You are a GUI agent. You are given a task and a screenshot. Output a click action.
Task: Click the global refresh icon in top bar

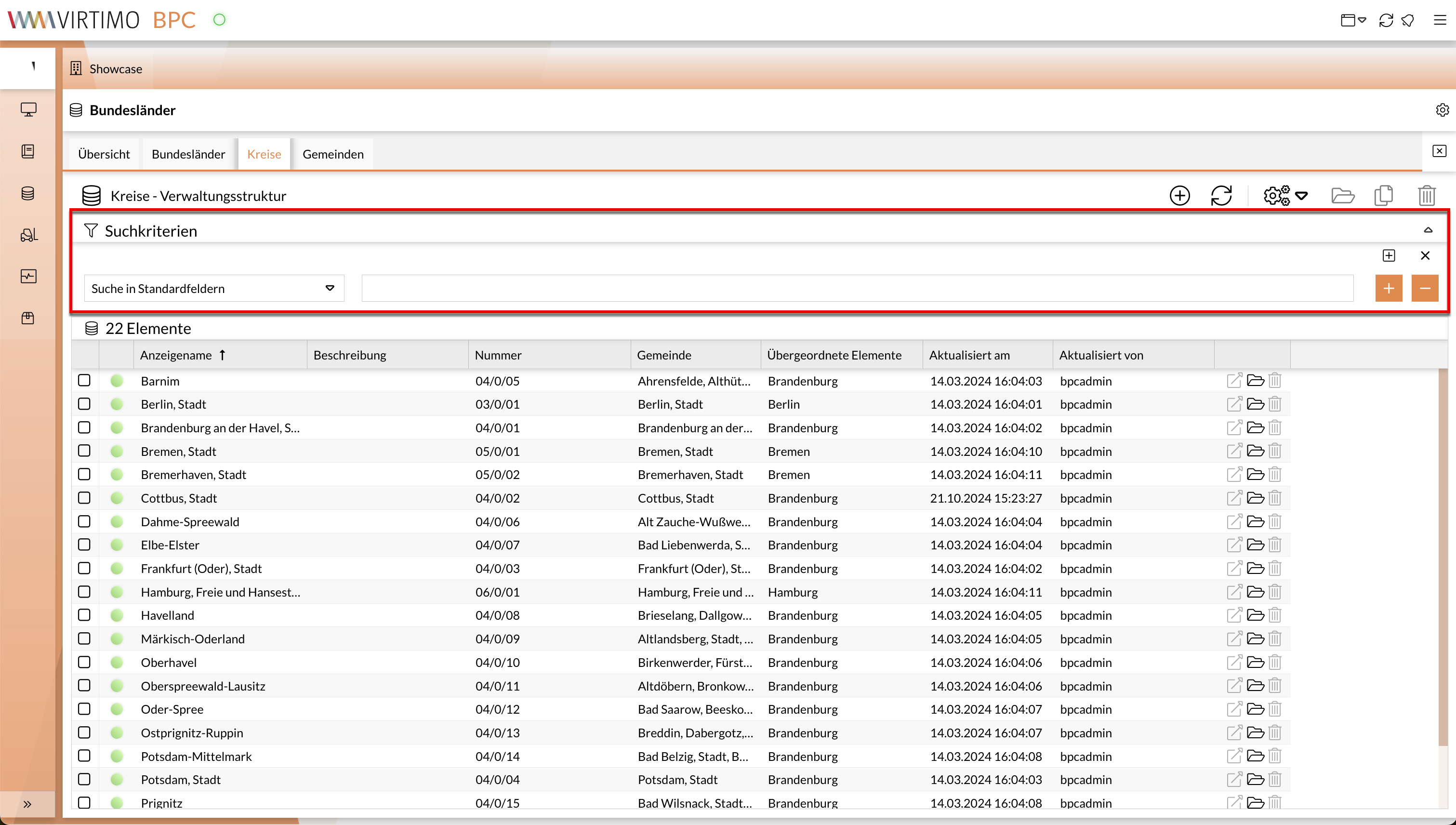[x=1386, y=20]
